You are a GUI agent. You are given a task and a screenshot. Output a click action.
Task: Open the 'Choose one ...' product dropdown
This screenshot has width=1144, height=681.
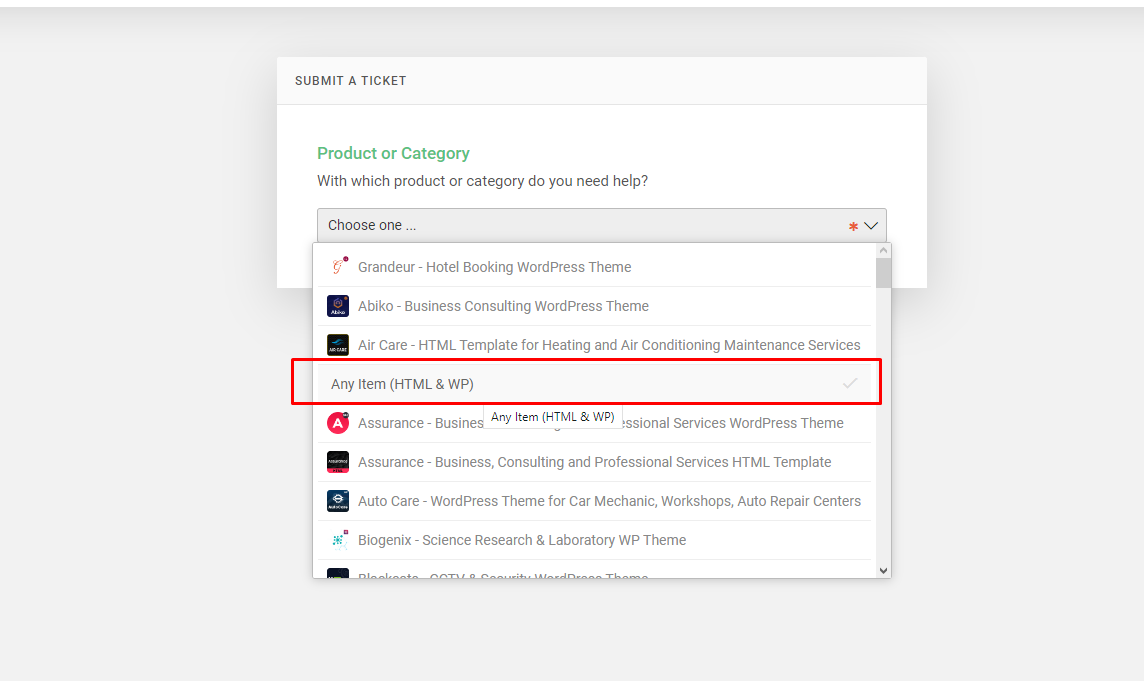(x=601, y=226)
